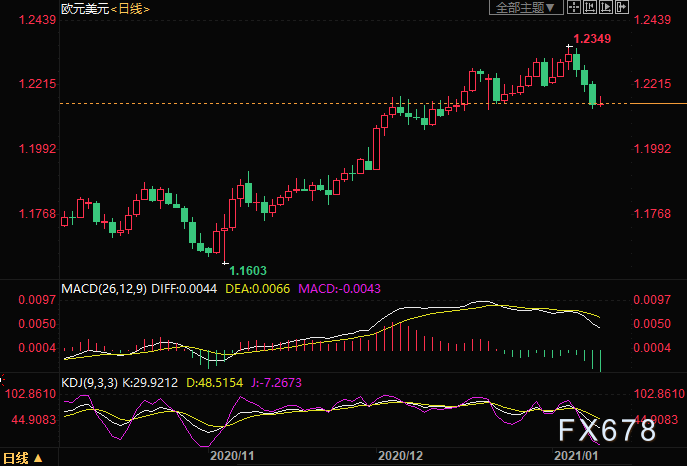Click the 1.1603 low price marker

[248, 270]
